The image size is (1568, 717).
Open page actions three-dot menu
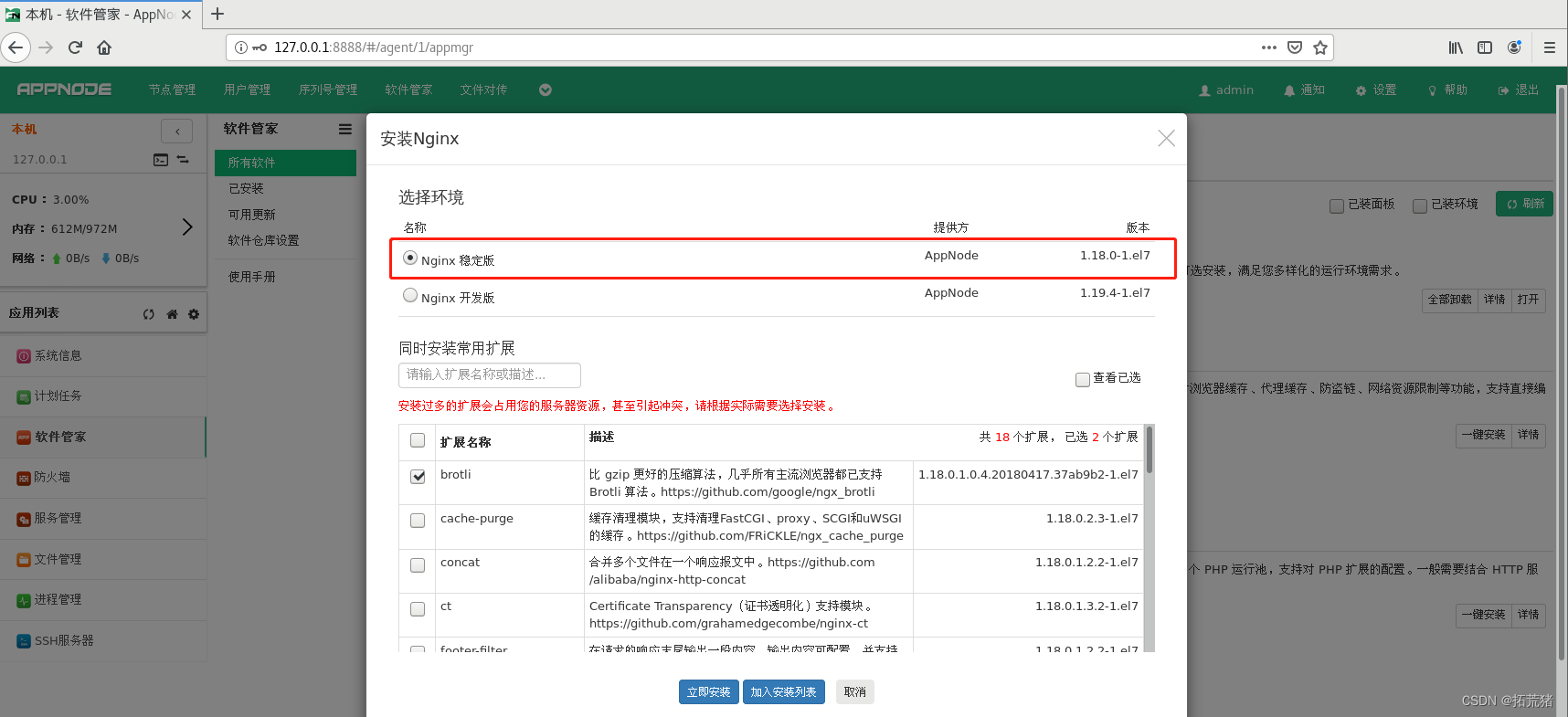1269,47
